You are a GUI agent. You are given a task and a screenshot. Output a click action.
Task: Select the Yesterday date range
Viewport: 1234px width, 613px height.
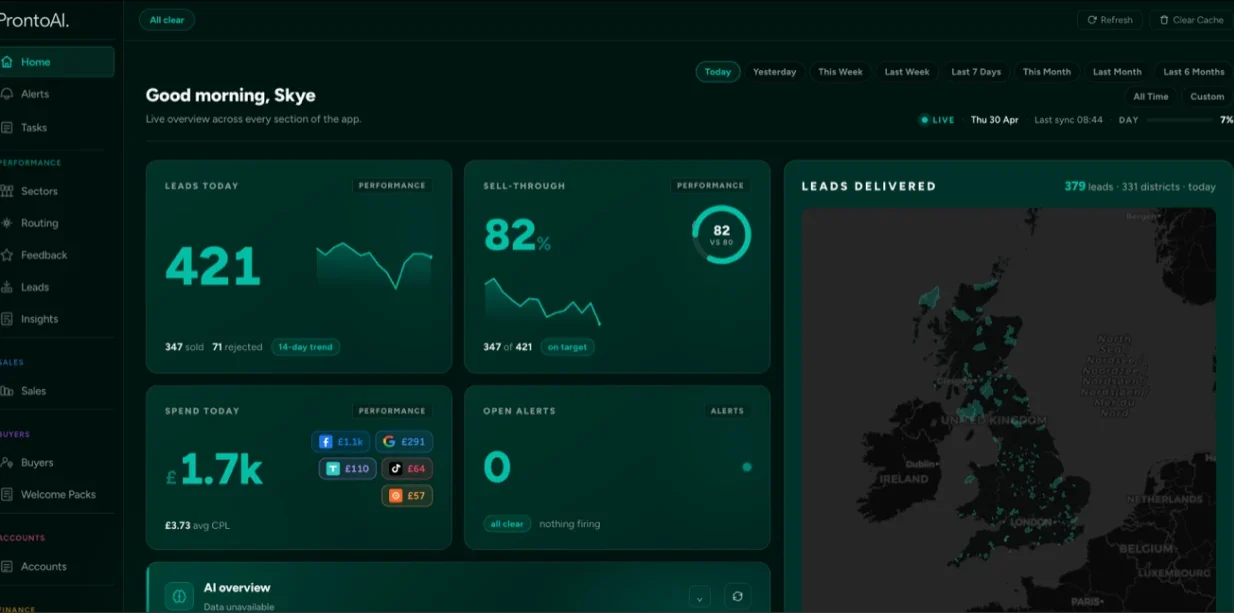click(x=775, y=72)
